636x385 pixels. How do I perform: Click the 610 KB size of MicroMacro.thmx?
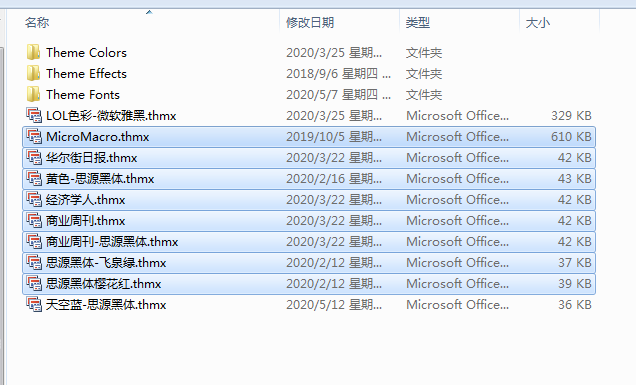(571, 137)
